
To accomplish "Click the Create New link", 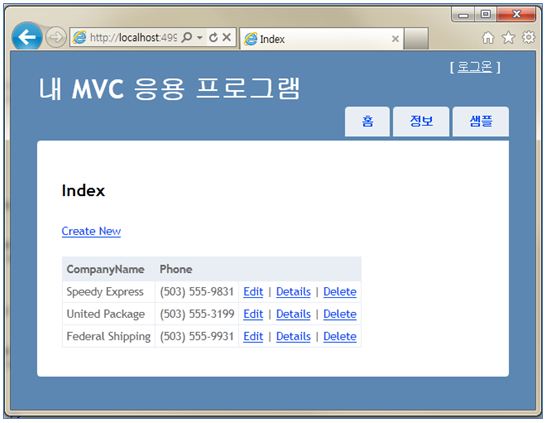I will pyautogui.click(x=91, y=231).
